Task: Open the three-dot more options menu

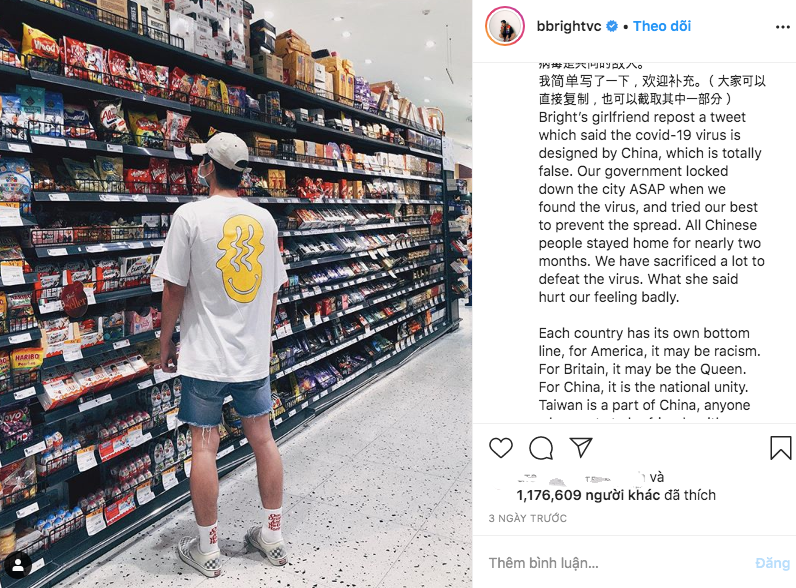Action: [x=783, y=27]
